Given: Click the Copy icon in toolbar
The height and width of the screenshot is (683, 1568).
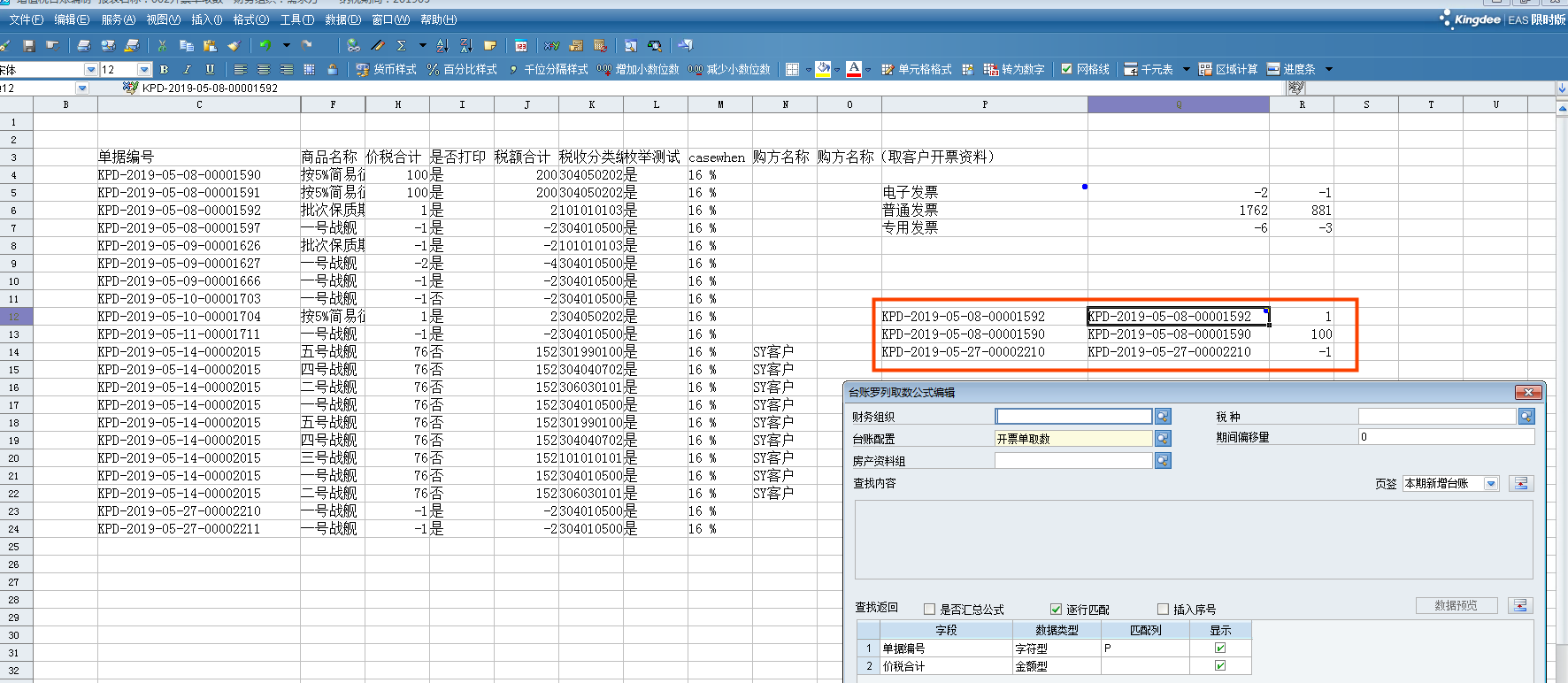Looking at the screenshot, I should click(x=186, y=45).
